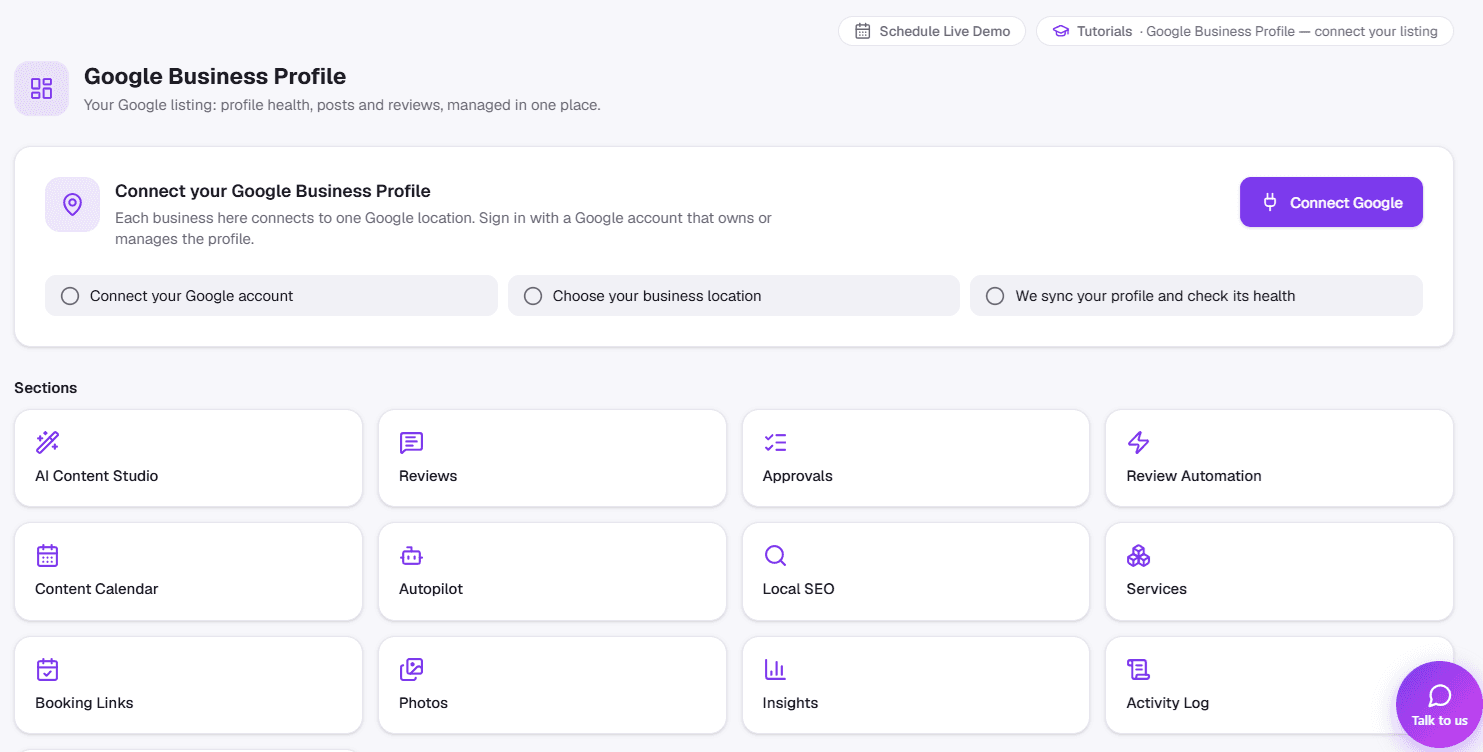Viewport: 1483px width, 752px height.
Task: Click the Review Automation lightning bolt icon
Action: pos(1138,442)
